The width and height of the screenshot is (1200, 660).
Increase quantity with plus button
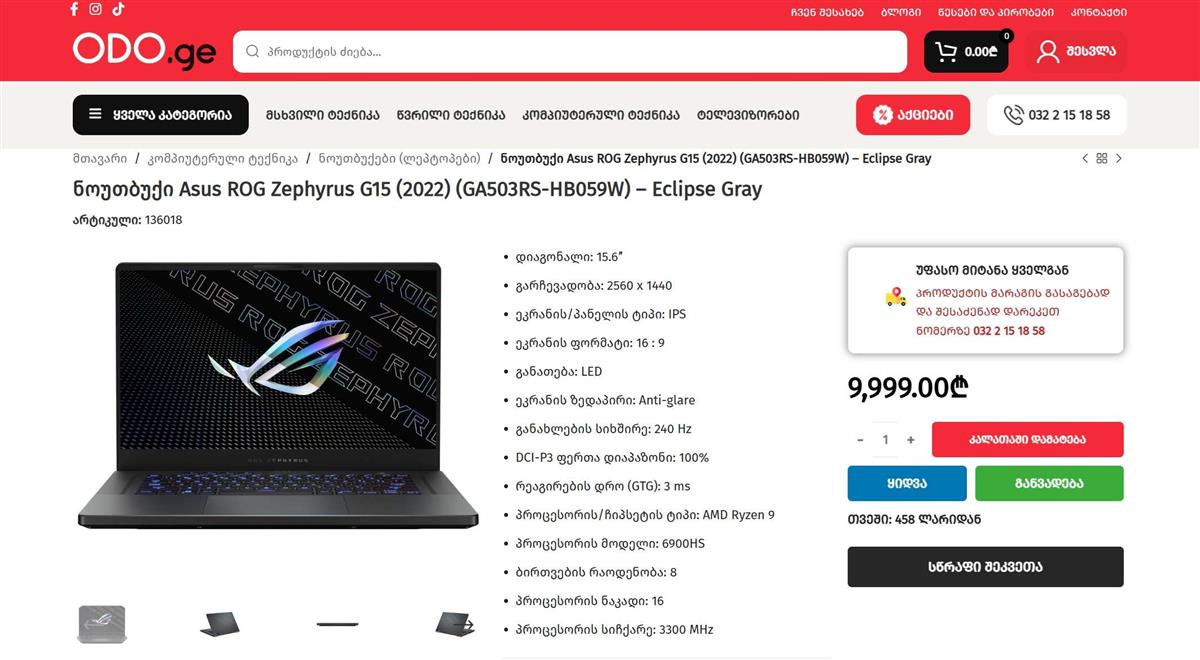tap(911, 440)
